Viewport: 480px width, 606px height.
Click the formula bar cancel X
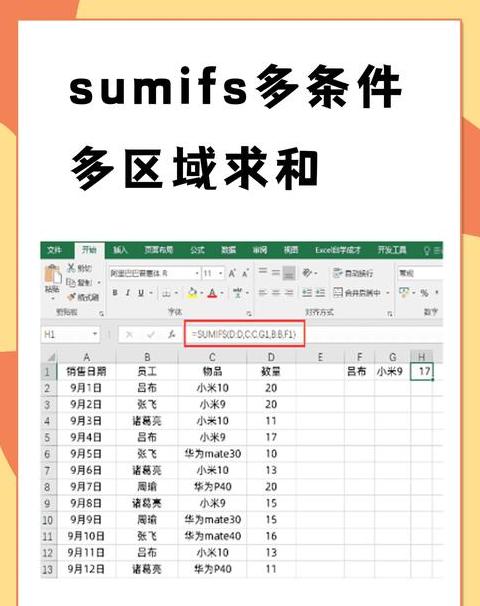(129, 335)
